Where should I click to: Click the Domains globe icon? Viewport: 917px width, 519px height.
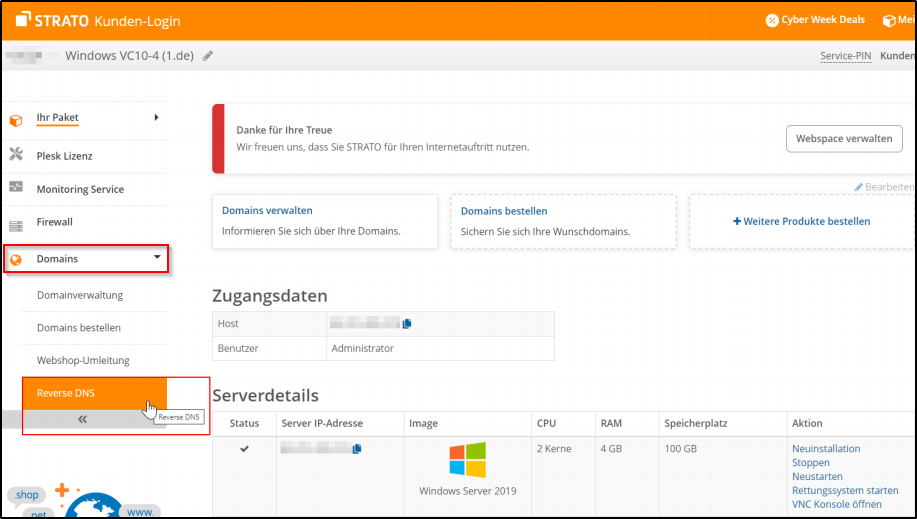click(16, 260)
